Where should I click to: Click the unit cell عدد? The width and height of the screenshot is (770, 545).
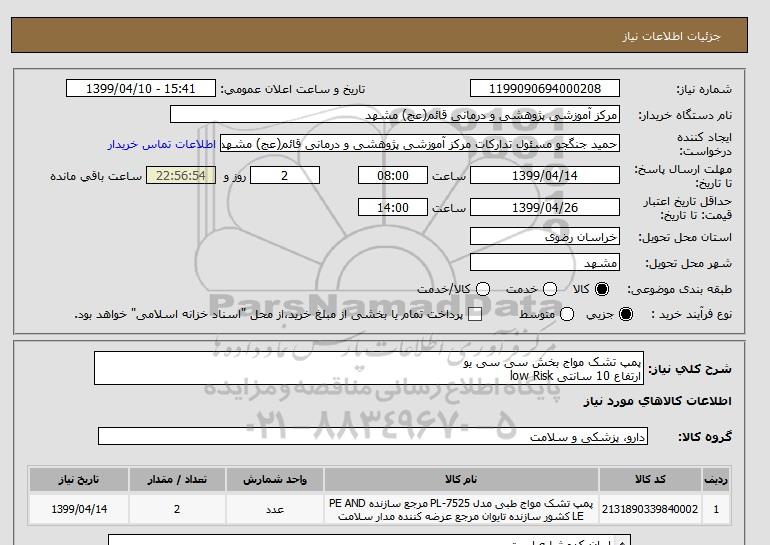[275, 509]
